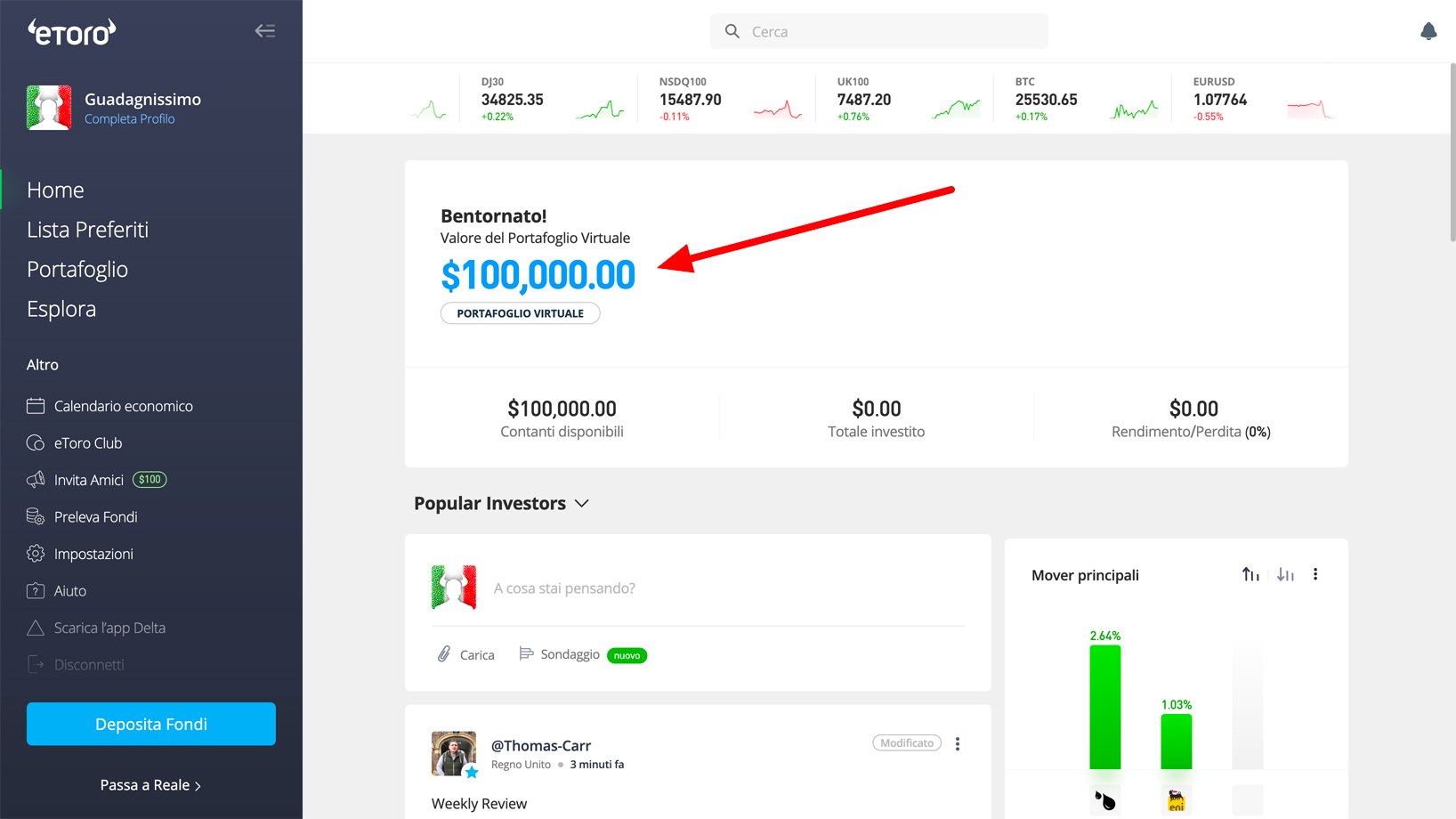Sort Mover principali by descending

1285,575
